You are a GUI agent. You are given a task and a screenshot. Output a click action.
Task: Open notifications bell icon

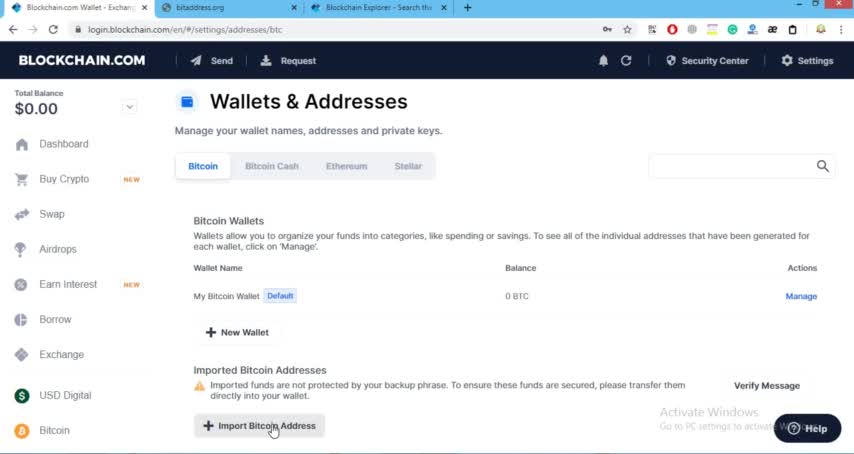(603, 60)
